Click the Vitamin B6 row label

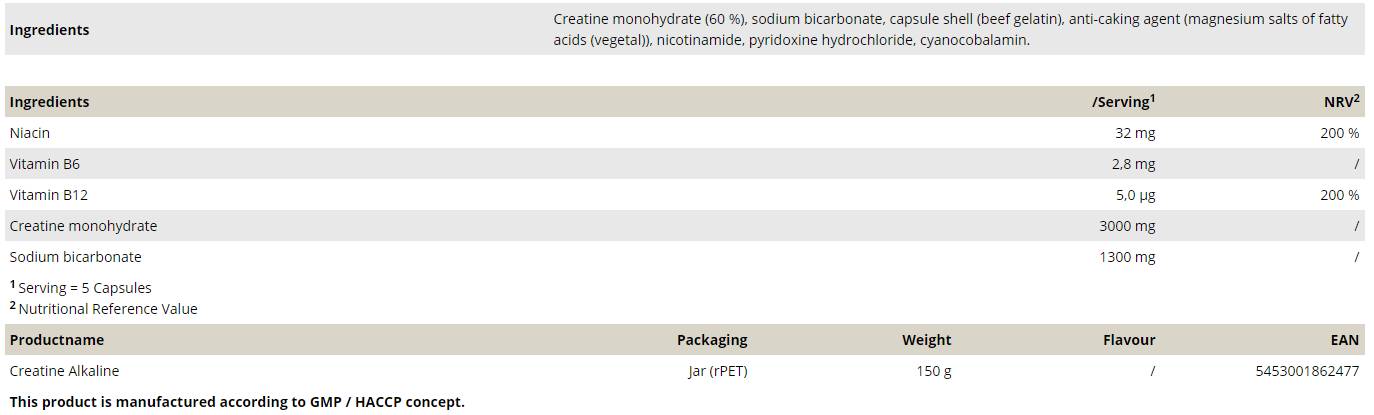coord(45,164)
